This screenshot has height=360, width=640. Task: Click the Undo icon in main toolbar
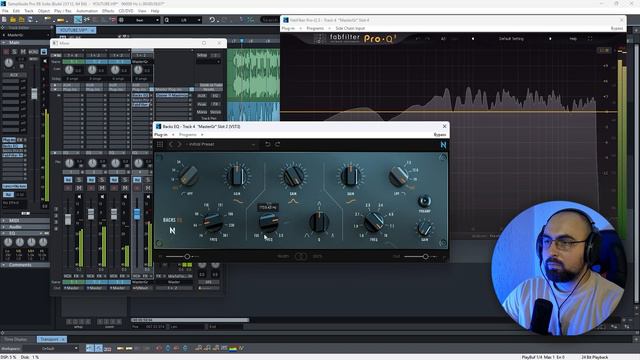211,20
